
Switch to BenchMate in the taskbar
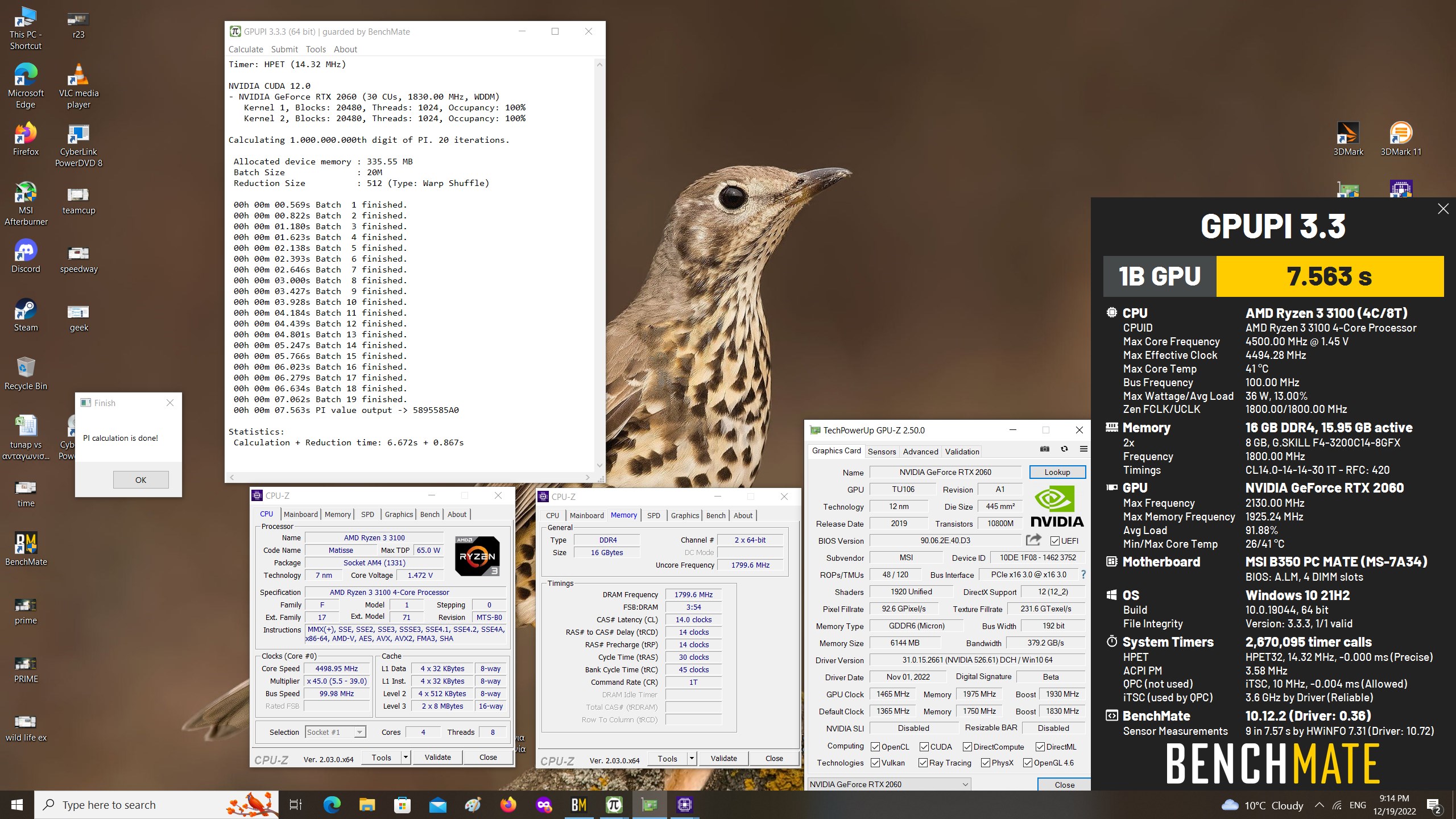coord(579,805)
